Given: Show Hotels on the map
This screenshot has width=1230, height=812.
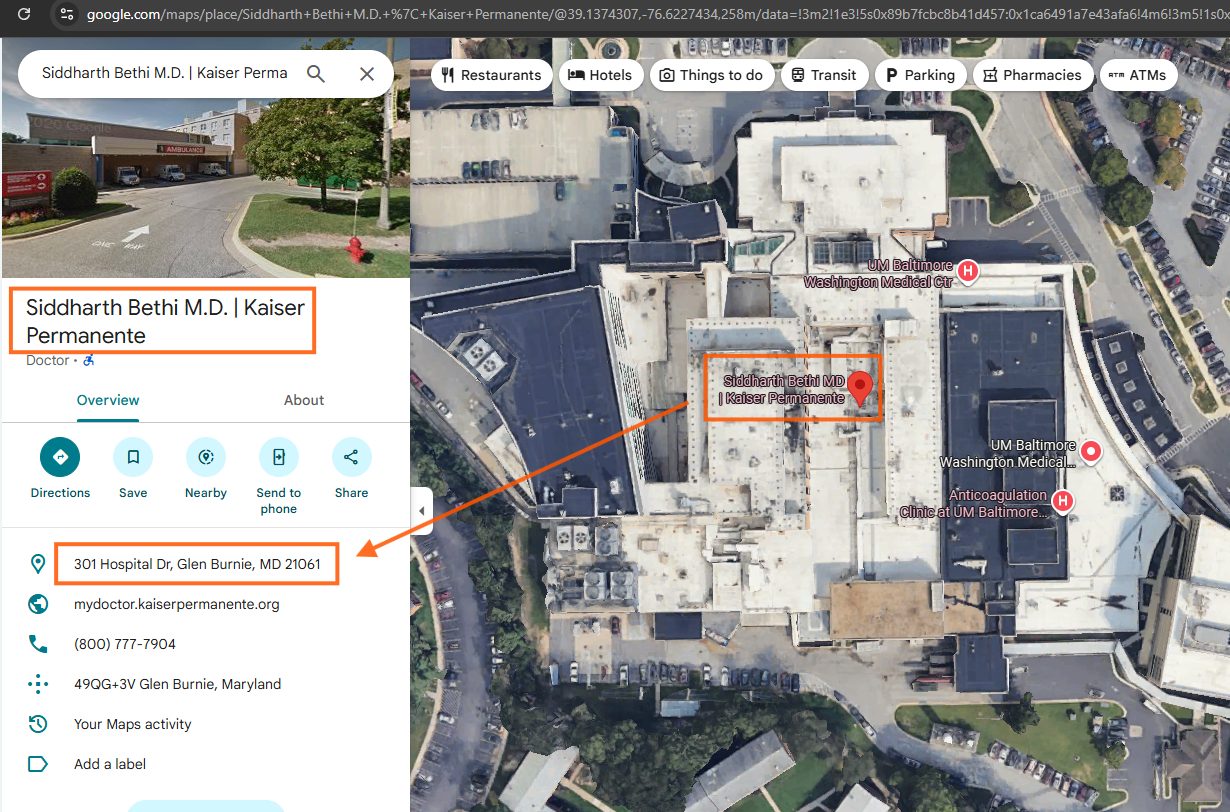Looking at the screenshot, I should pyautogui.click(x=600, y=75).
